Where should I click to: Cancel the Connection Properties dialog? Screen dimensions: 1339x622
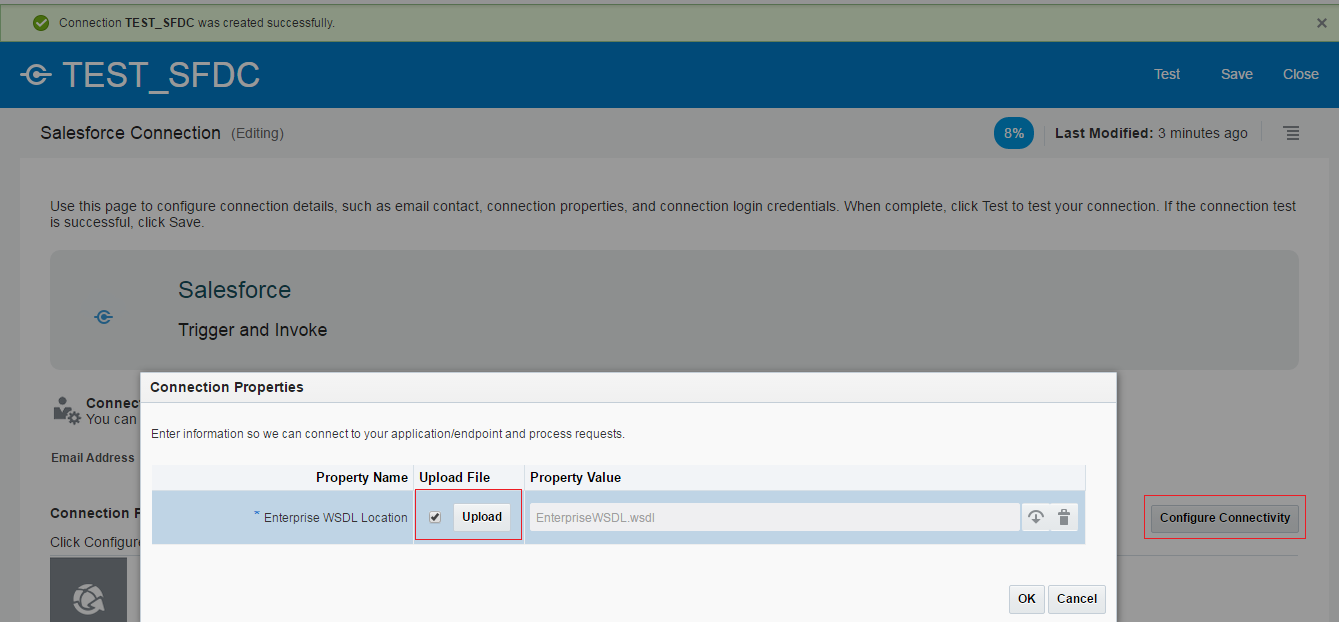click(1077, 599)
